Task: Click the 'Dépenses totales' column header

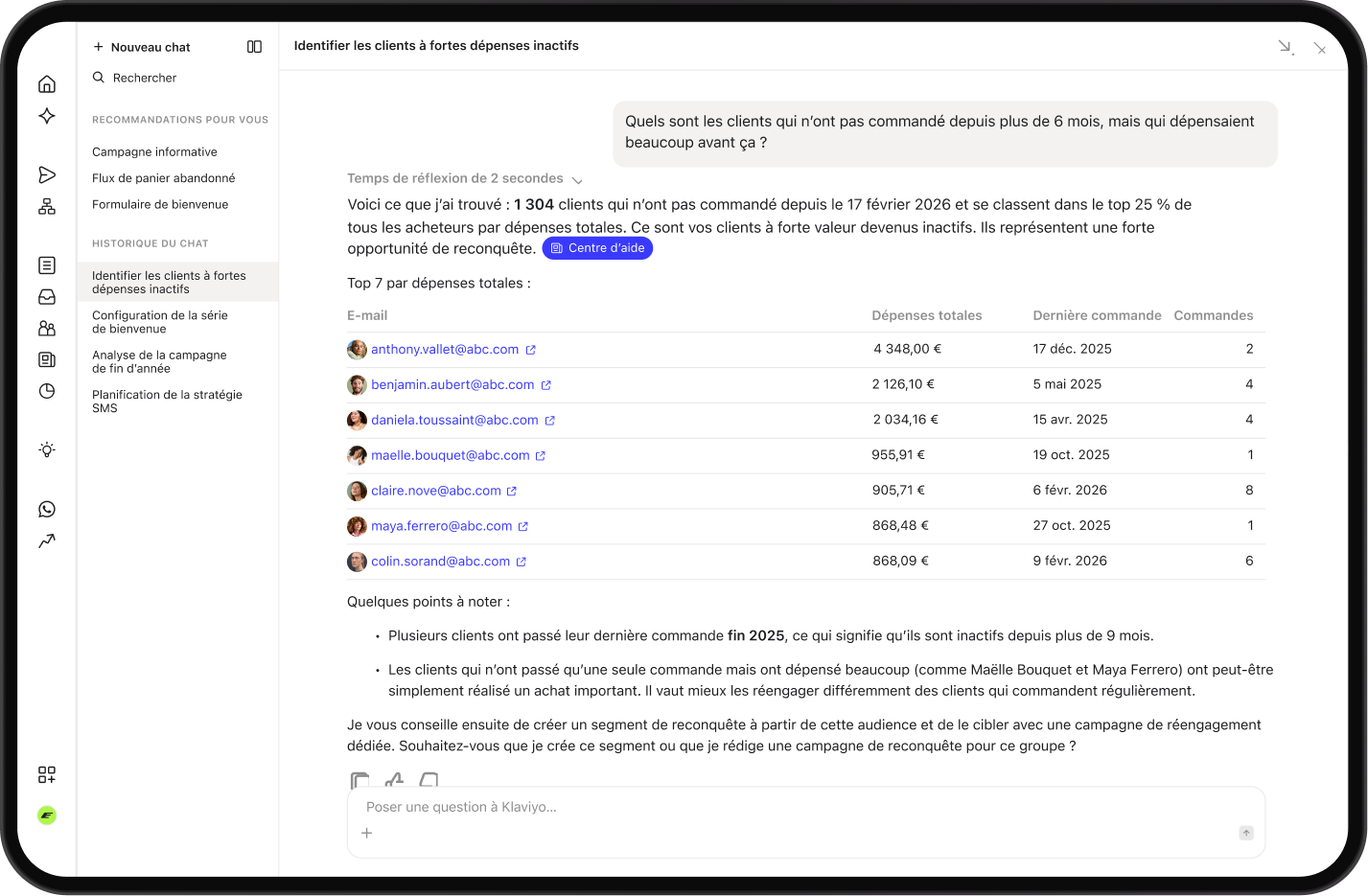Action: (927, 315)
